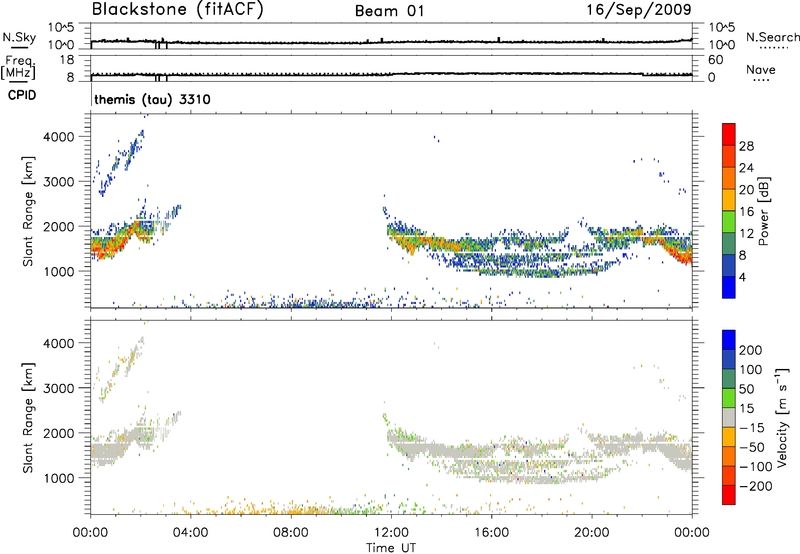Click '4000' tick of the power panel

(x=59, y=137)
